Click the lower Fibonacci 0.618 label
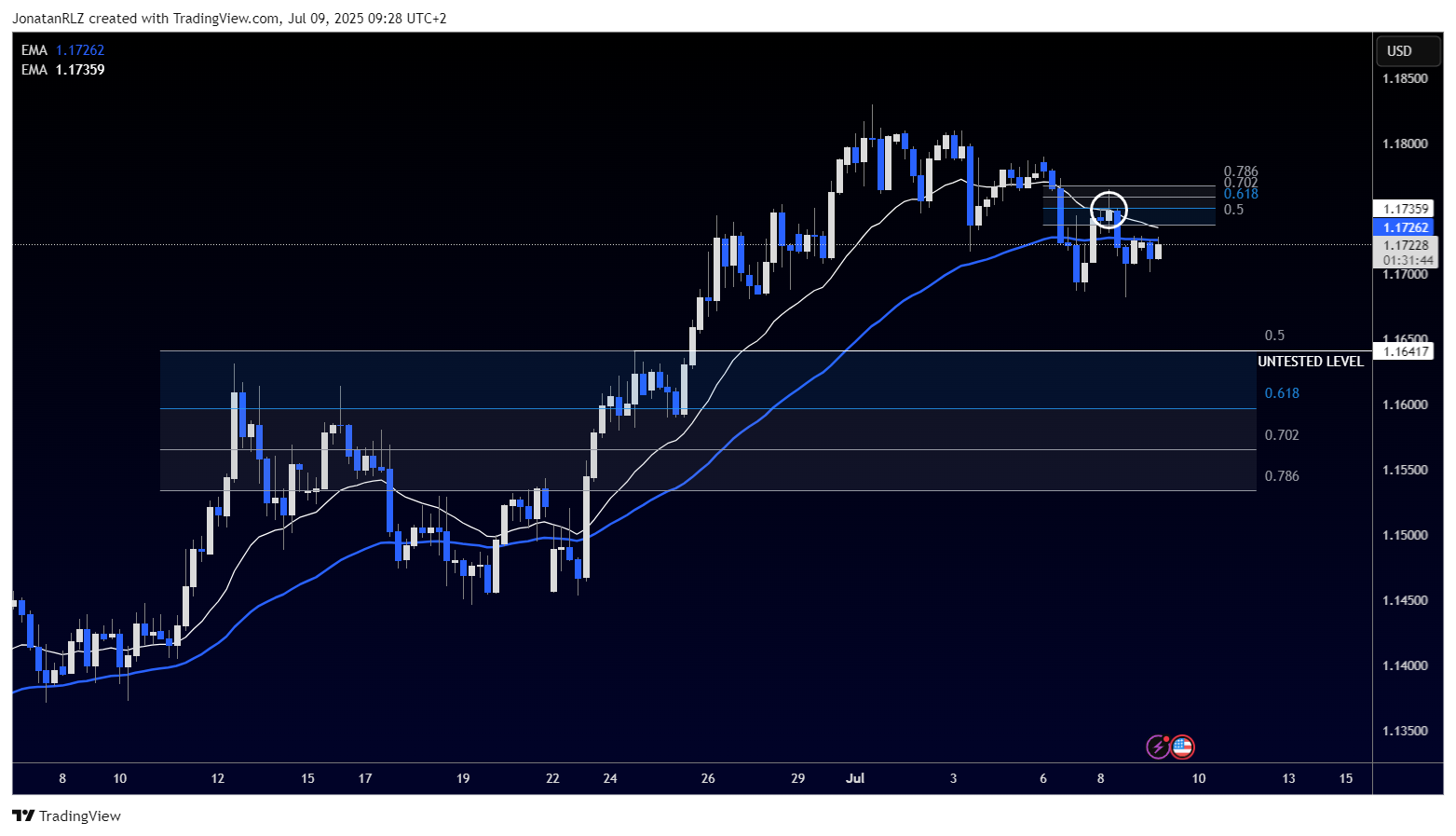 click(x=1282, y=393)
